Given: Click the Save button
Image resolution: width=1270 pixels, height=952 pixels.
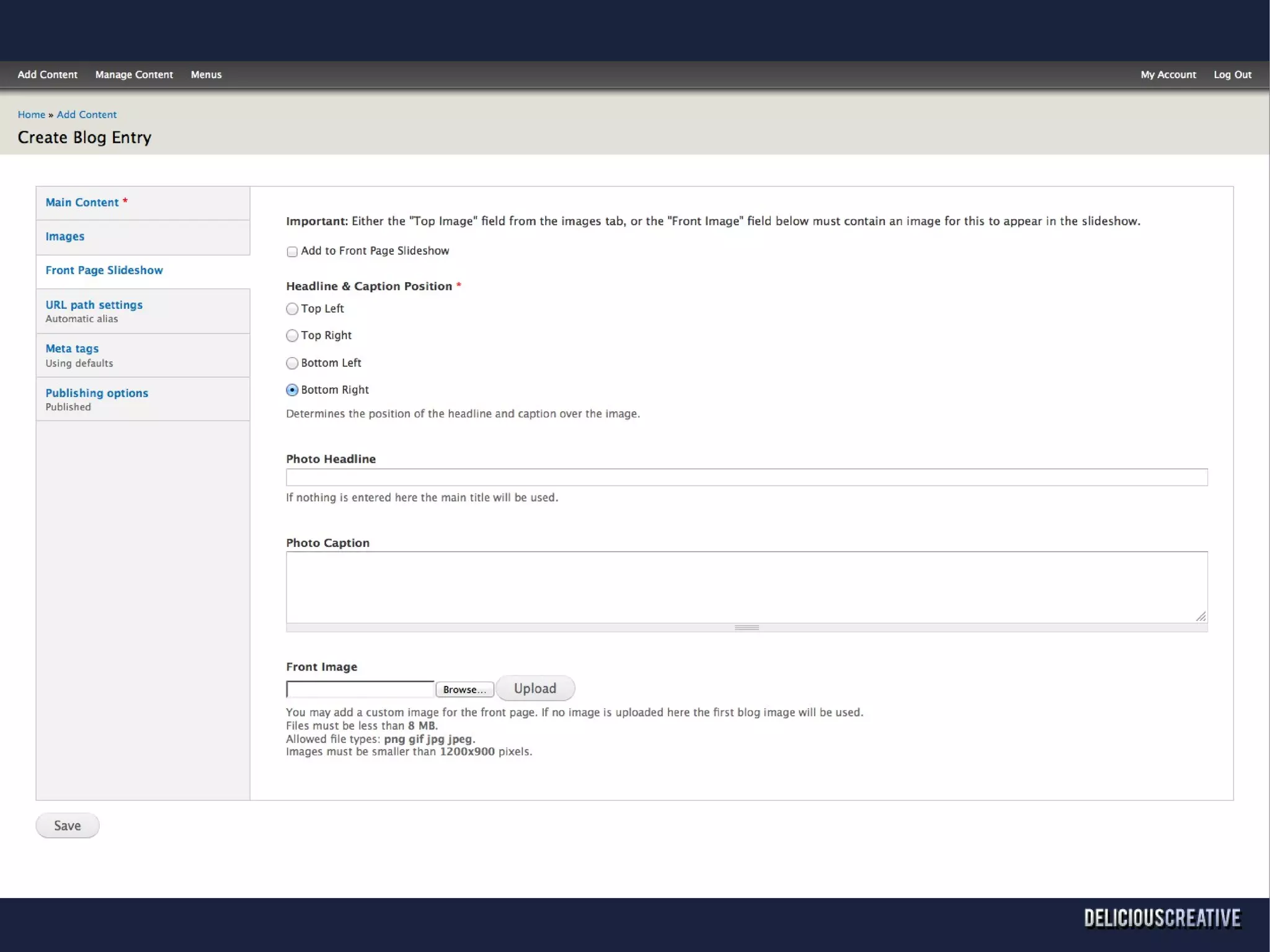Looking at the screenshot, I should coord(67,825).
